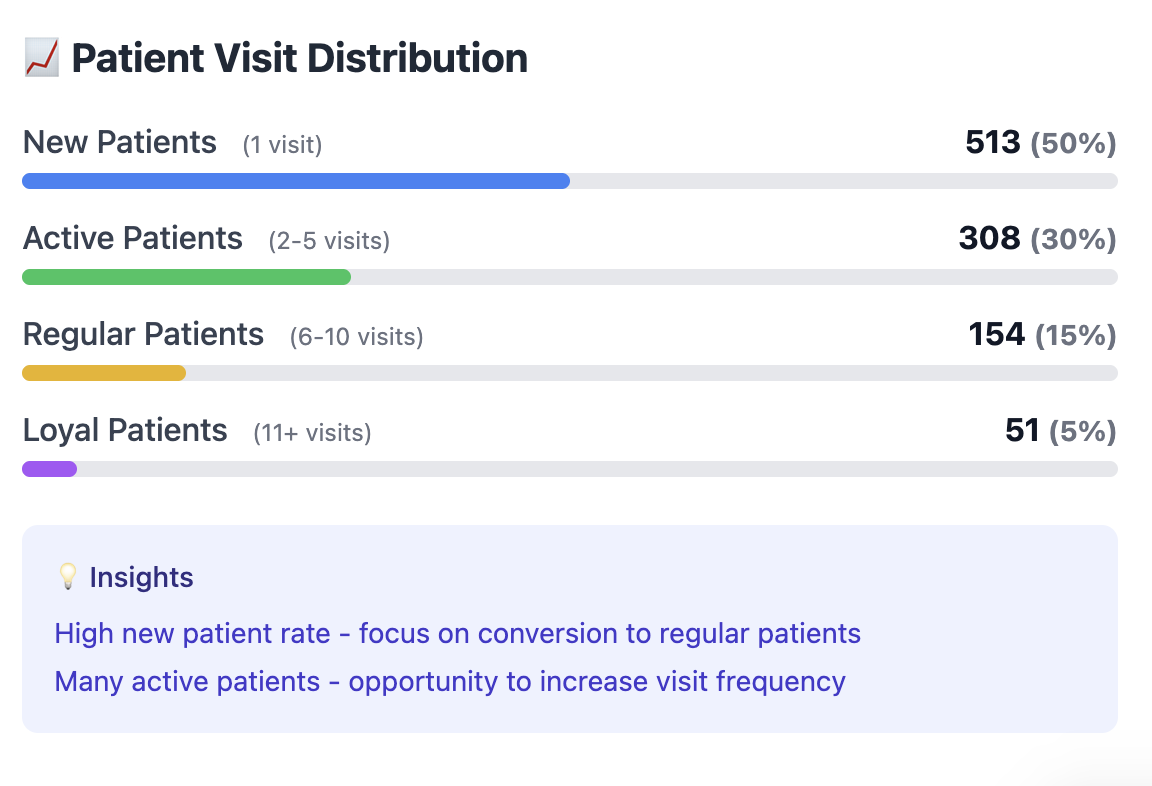Click the 51 loyal patients count
Screen dimensions: 1152x786
[x=1022, y=431]
